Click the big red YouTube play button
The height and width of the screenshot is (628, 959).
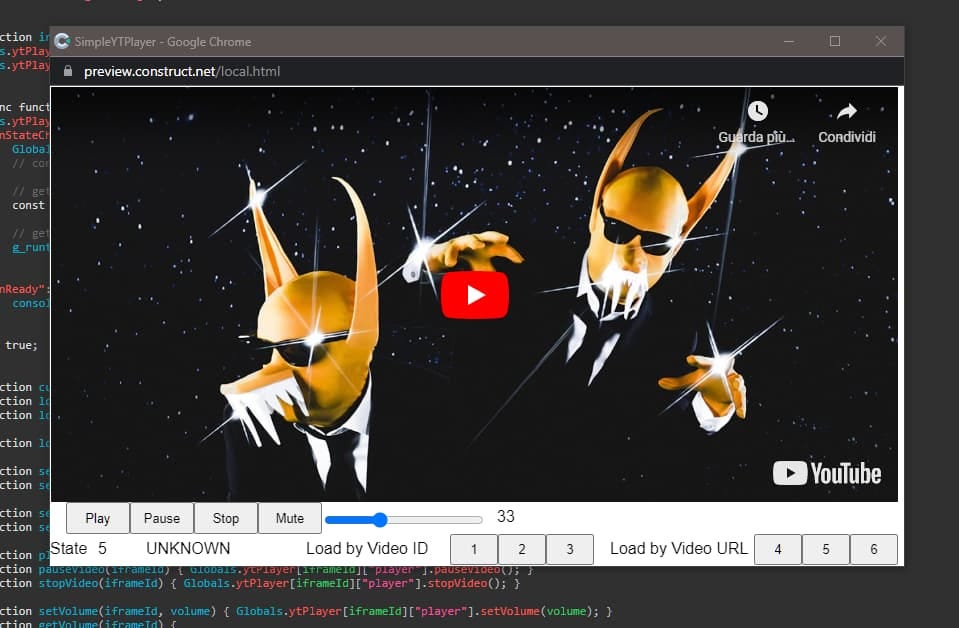[476, 294]
